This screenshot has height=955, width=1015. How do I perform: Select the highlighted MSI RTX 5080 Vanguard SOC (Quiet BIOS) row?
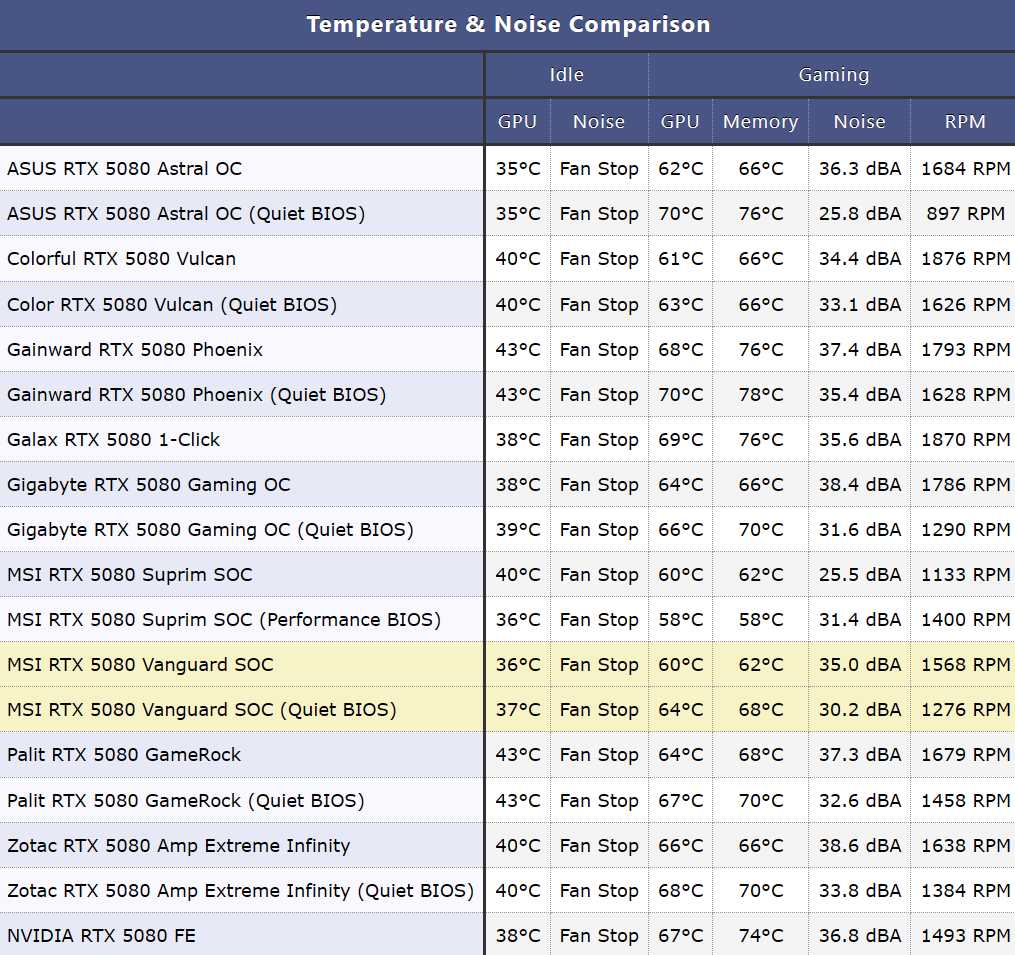pos(202,710)
